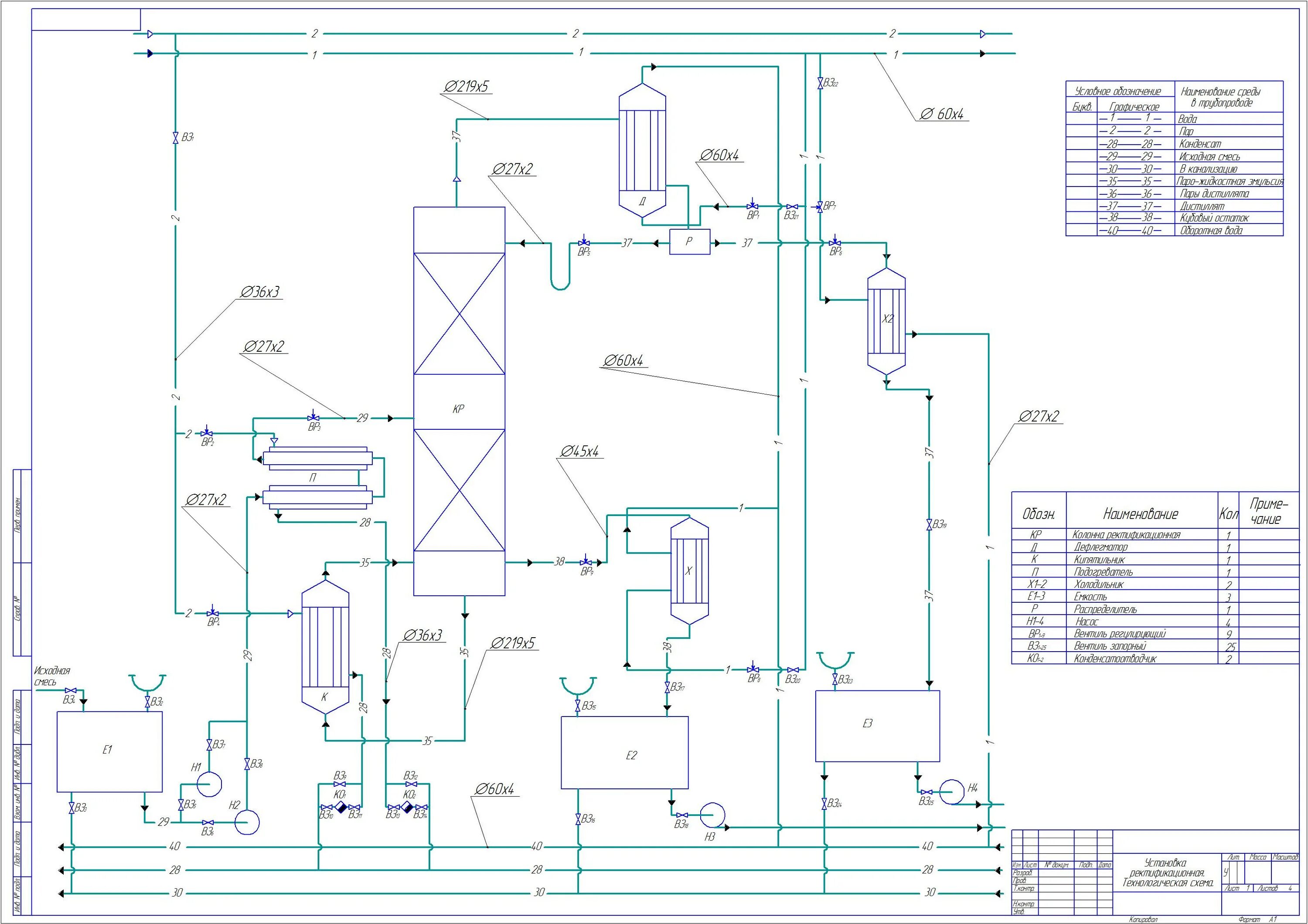
Task: Select 'Кипятильник' in equipment table
Action: click(x=1100, y=560)
